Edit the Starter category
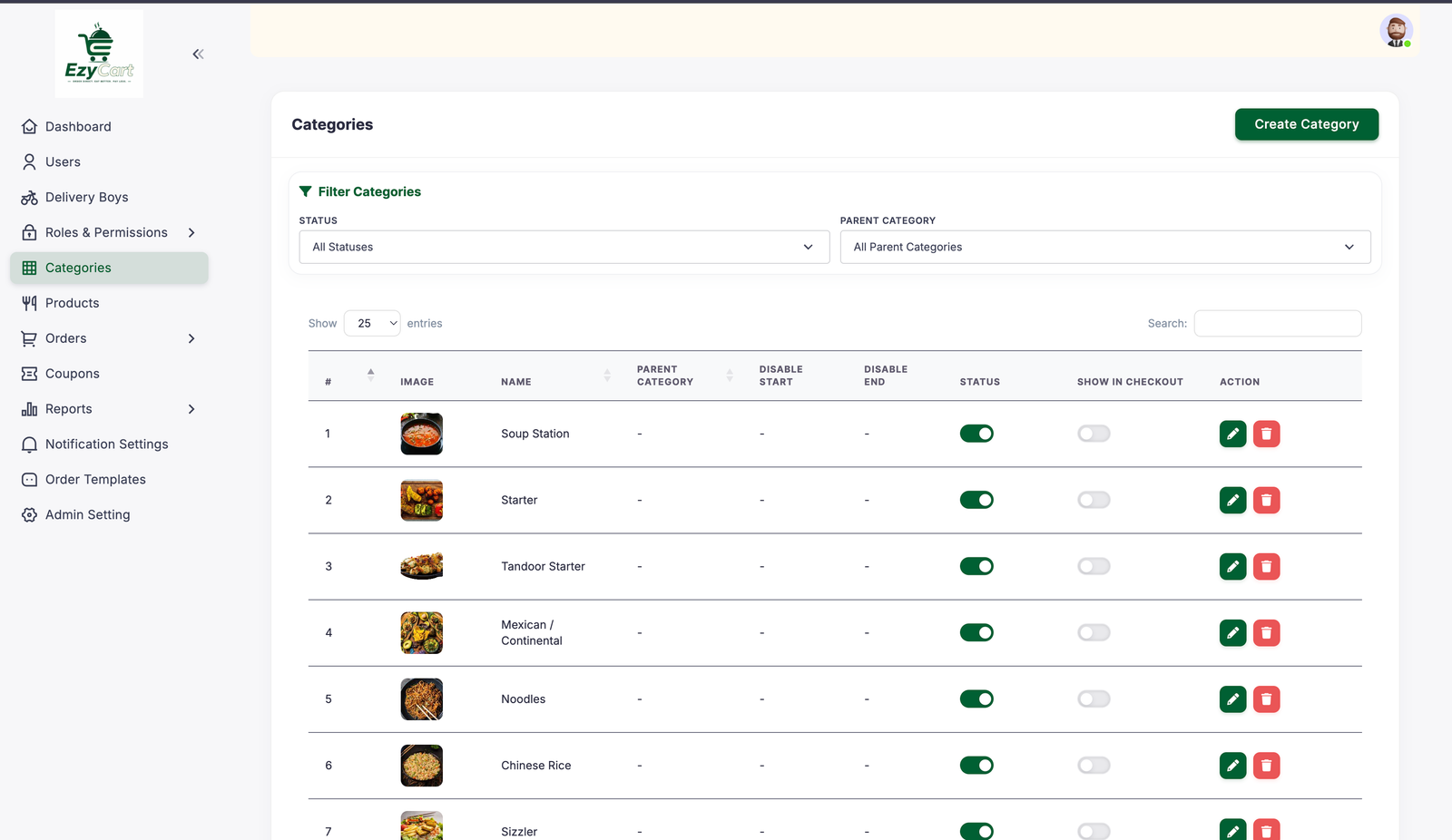The image size is (1452, 840). point(1232,500)
